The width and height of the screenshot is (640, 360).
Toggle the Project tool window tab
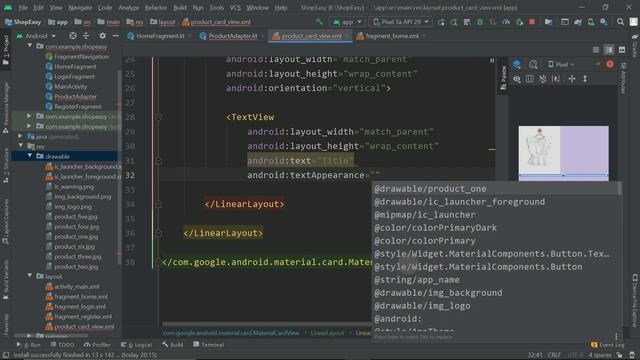[x=6, y=50]
